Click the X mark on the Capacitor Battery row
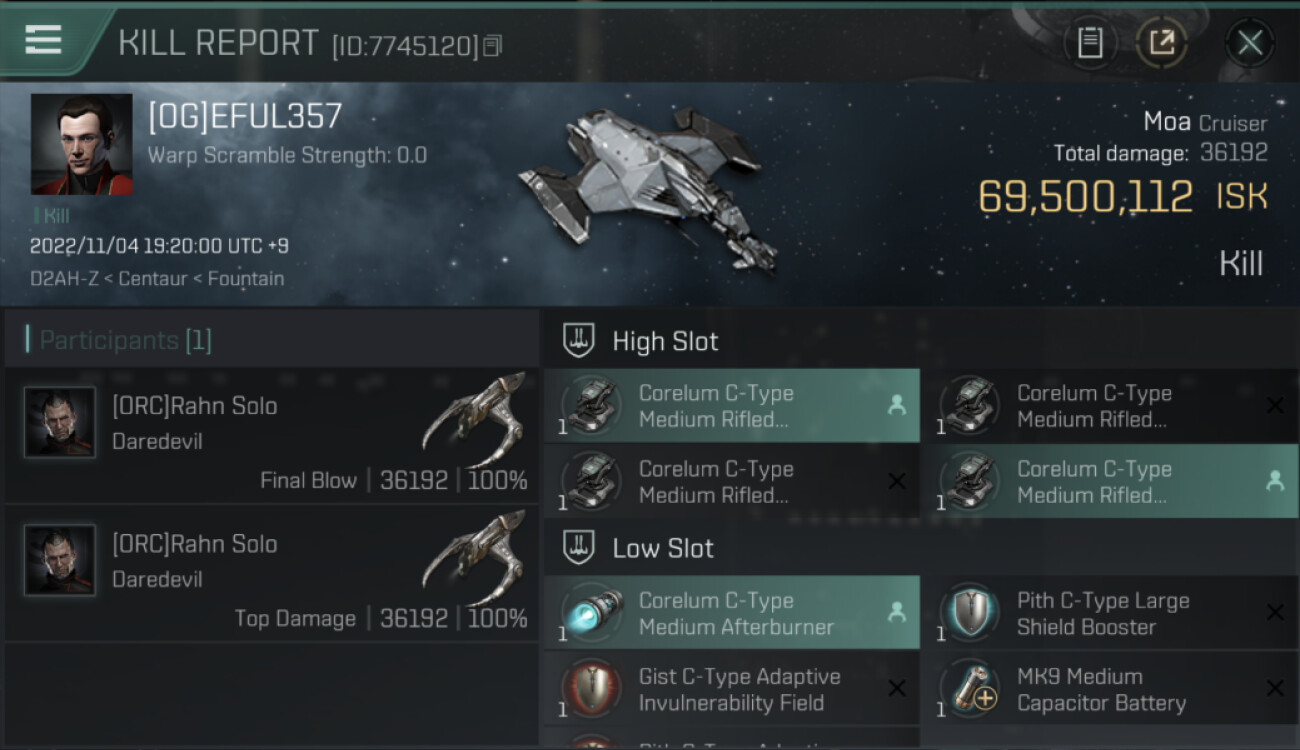Screen dimensions: 1300x750 click(1275, 689)
